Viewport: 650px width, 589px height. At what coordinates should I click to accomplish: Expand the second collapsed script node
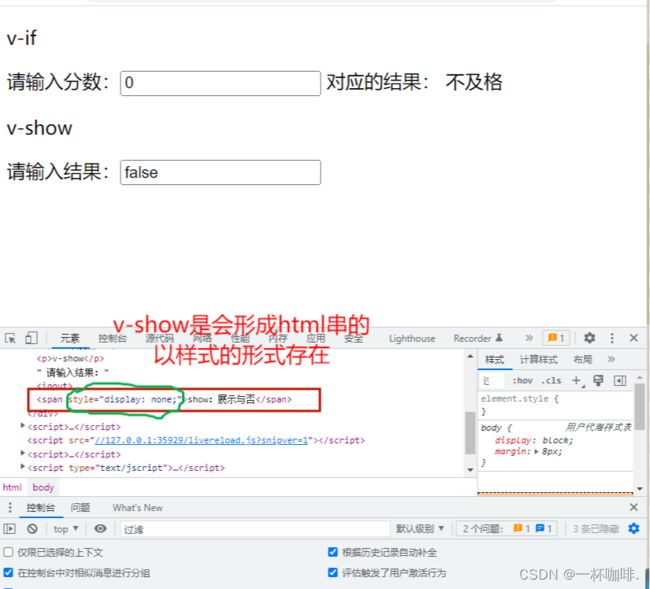23,453
